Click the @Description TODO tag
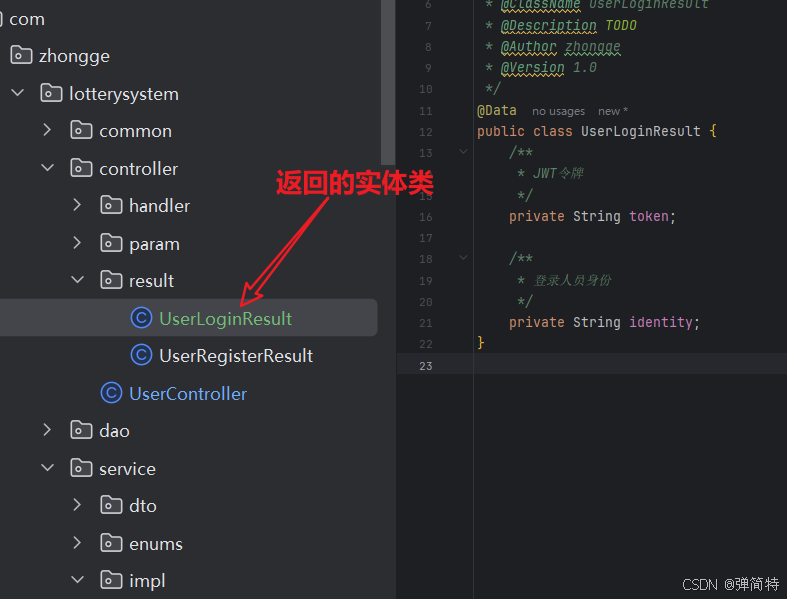Image resolution: width=787 pixels, height=599 pixels. pos(568,25)
